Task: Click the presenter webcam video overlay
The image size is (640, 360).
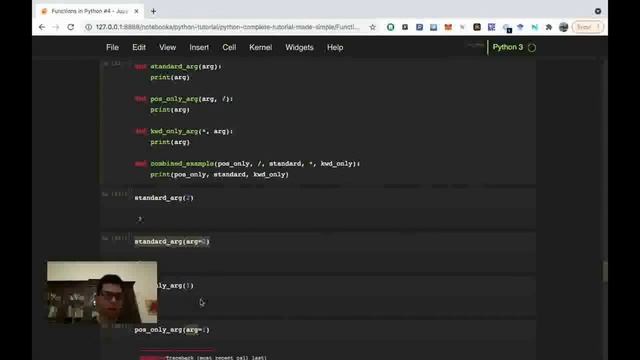Action: coord(102,292)
